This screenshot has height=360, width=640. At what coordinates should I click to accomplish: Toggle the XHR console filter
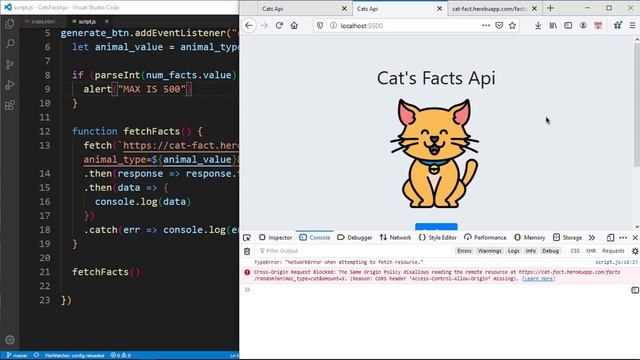click(591, 251)
